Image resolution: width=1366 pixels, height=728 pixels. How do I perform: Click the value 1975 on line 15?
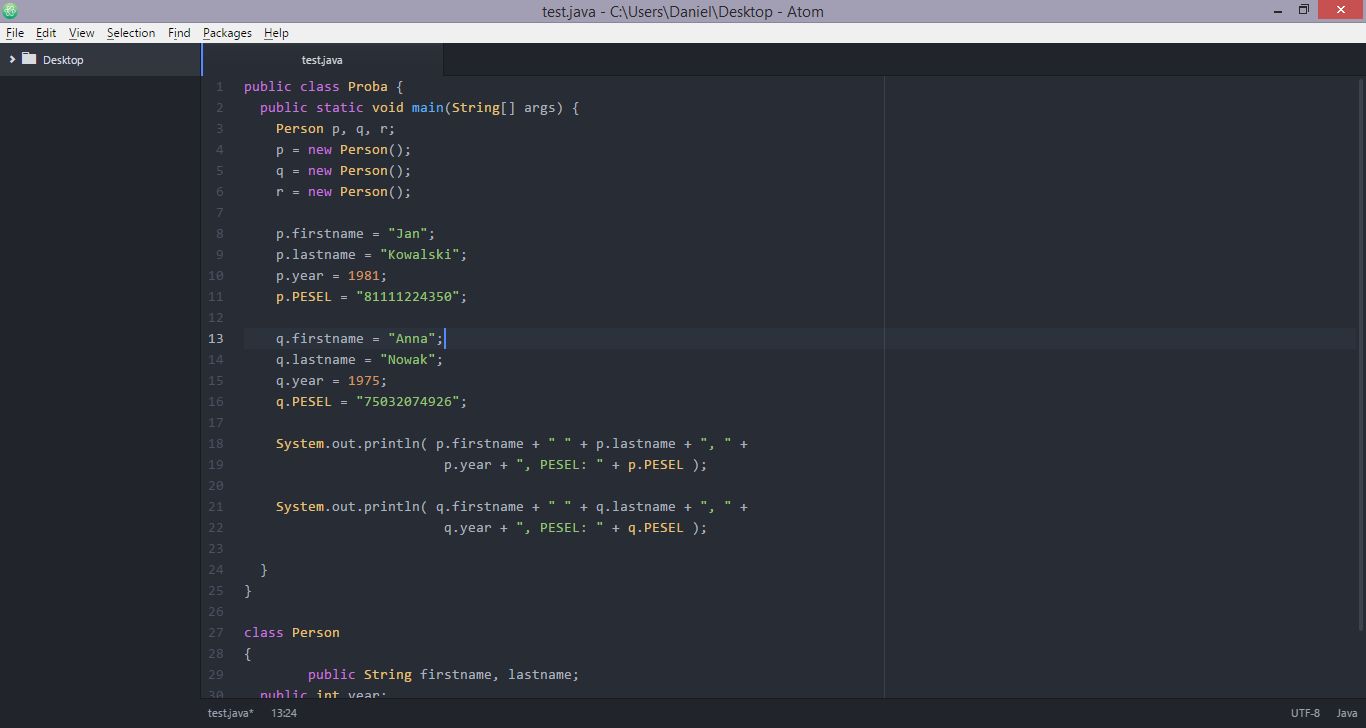point(364,381)
